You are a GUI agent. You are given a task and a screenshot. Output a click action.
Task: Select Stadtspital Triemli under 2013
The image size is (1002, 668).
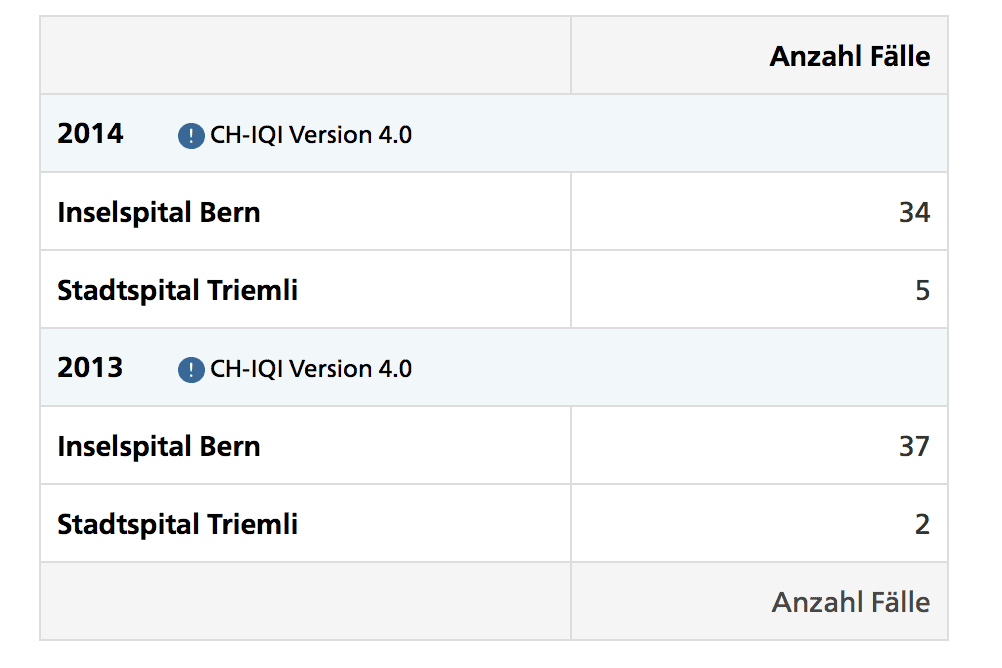[x=177, y=525]
